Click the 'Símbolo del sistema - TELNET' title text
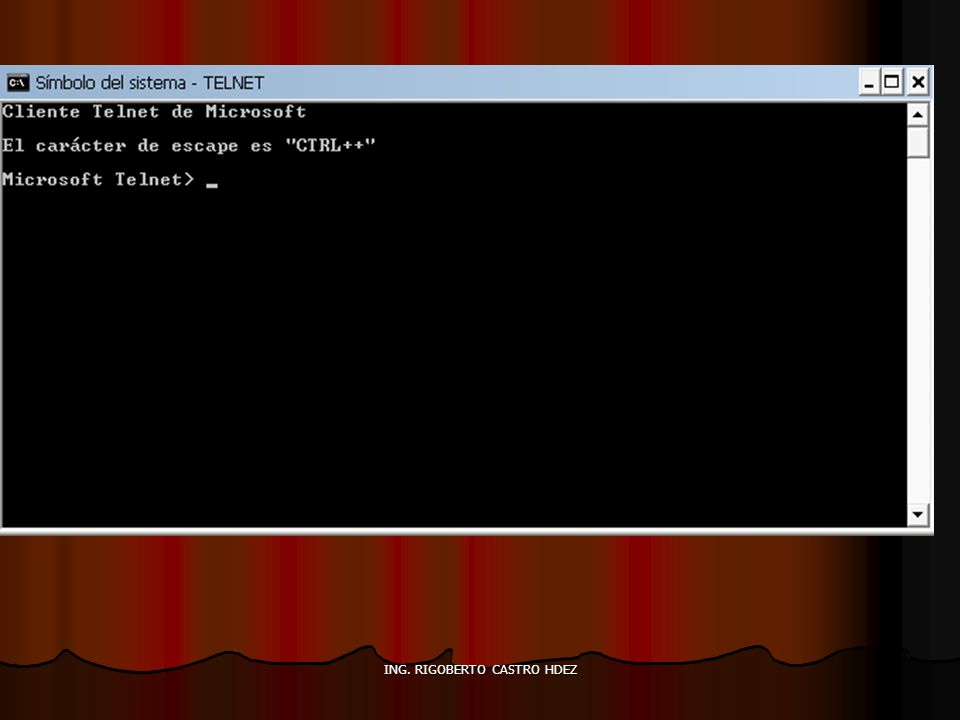 point(149,83)
